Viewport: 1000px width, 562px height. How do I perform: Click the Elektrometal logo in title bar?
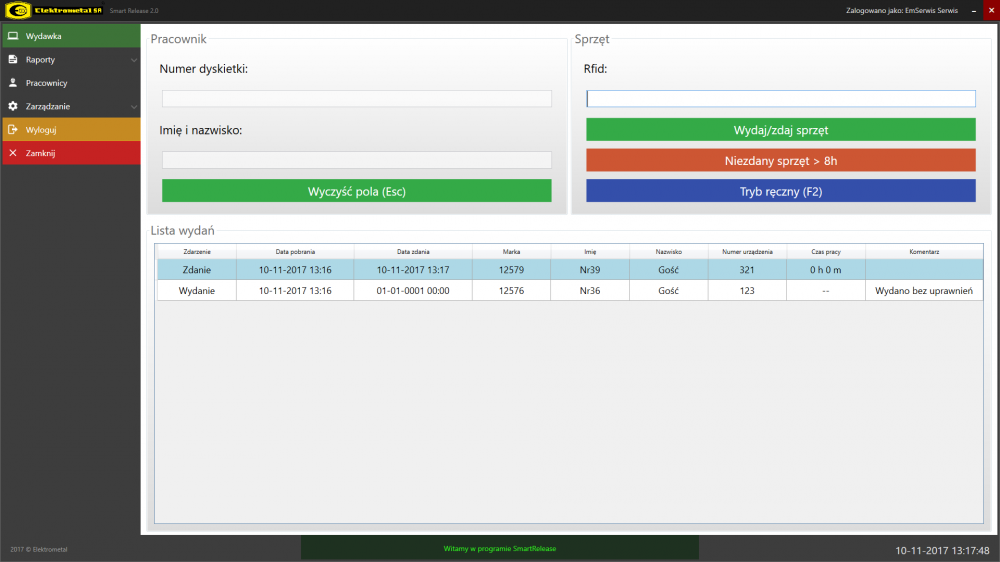(17, 10)
